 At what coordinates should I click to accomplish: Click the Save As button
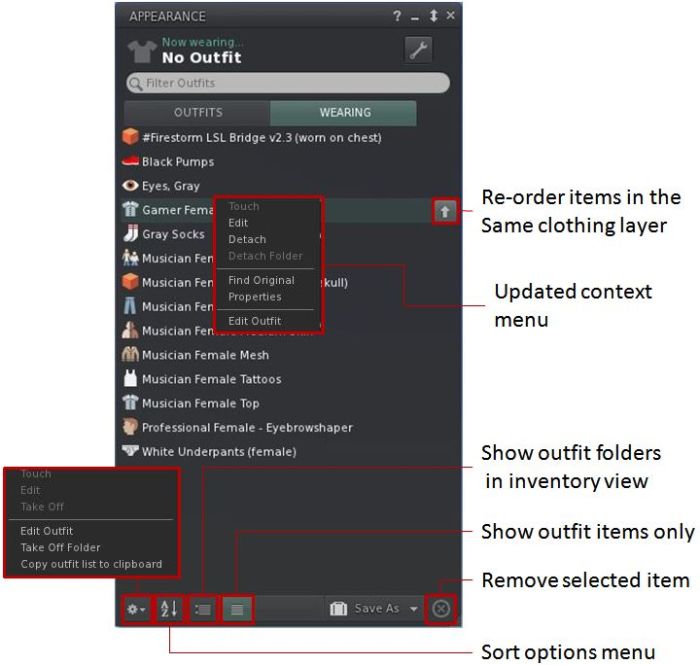366,608
